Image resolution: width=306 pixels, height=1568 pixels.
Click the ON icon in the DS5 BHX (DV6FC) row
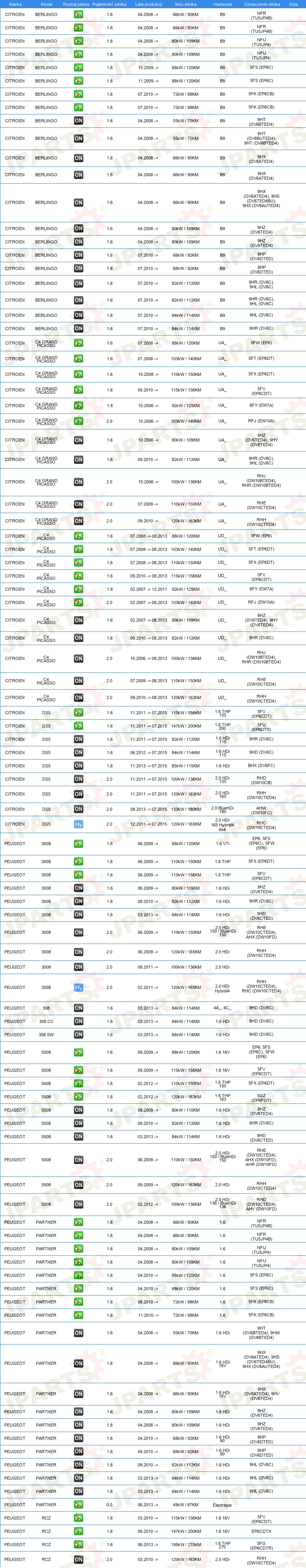click(x=79, y=766)
